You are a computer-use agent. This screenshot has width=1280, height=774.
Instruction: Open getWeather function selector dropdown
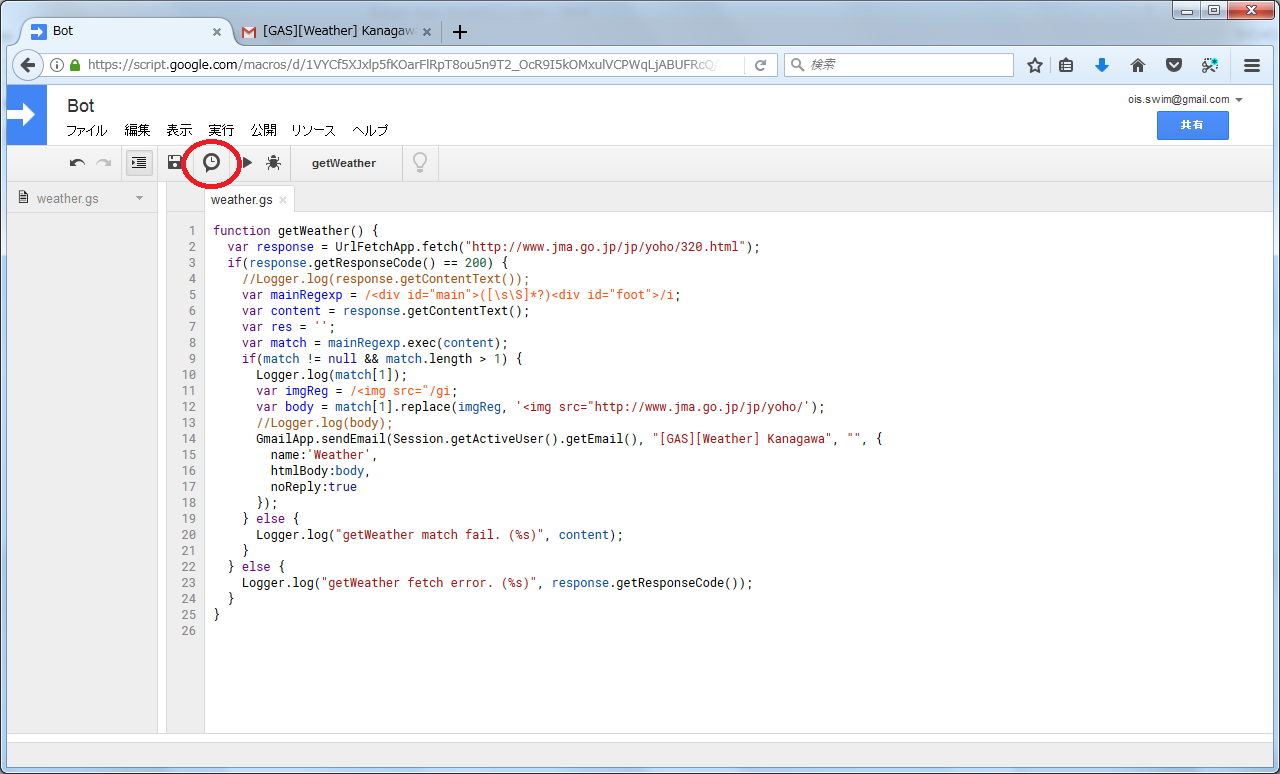344,163
